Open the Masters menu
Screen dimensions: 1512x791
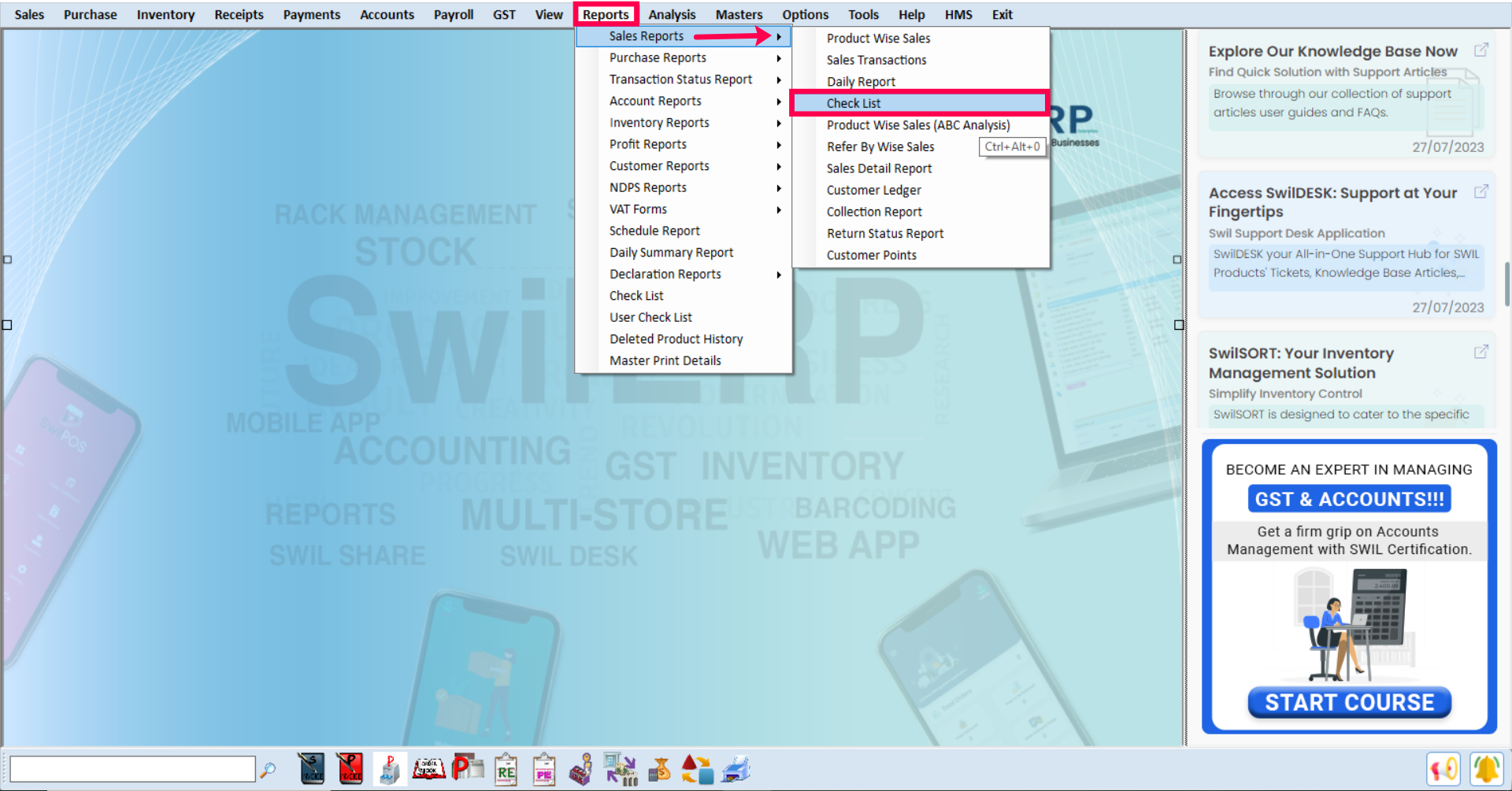(739, 14)
